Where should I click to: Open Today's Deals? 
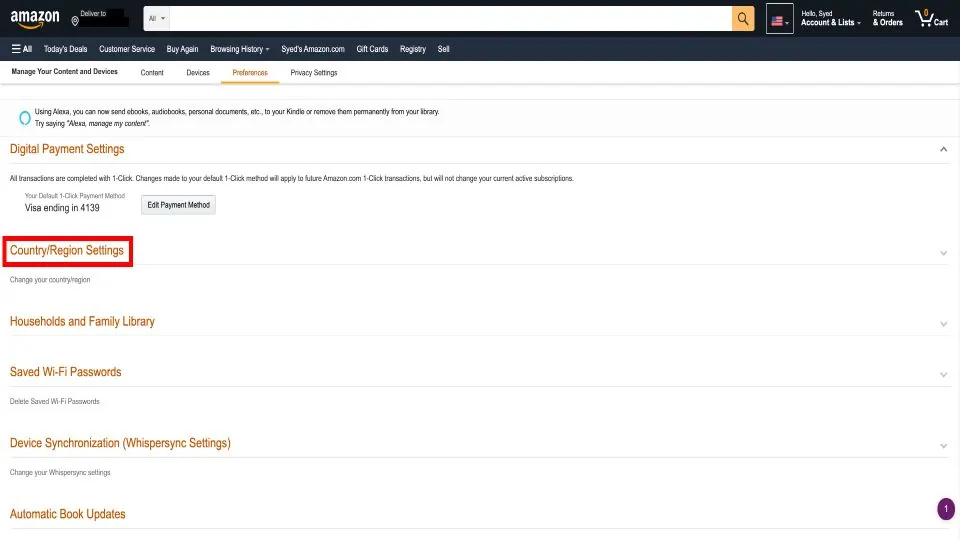[x=66, y=49]
